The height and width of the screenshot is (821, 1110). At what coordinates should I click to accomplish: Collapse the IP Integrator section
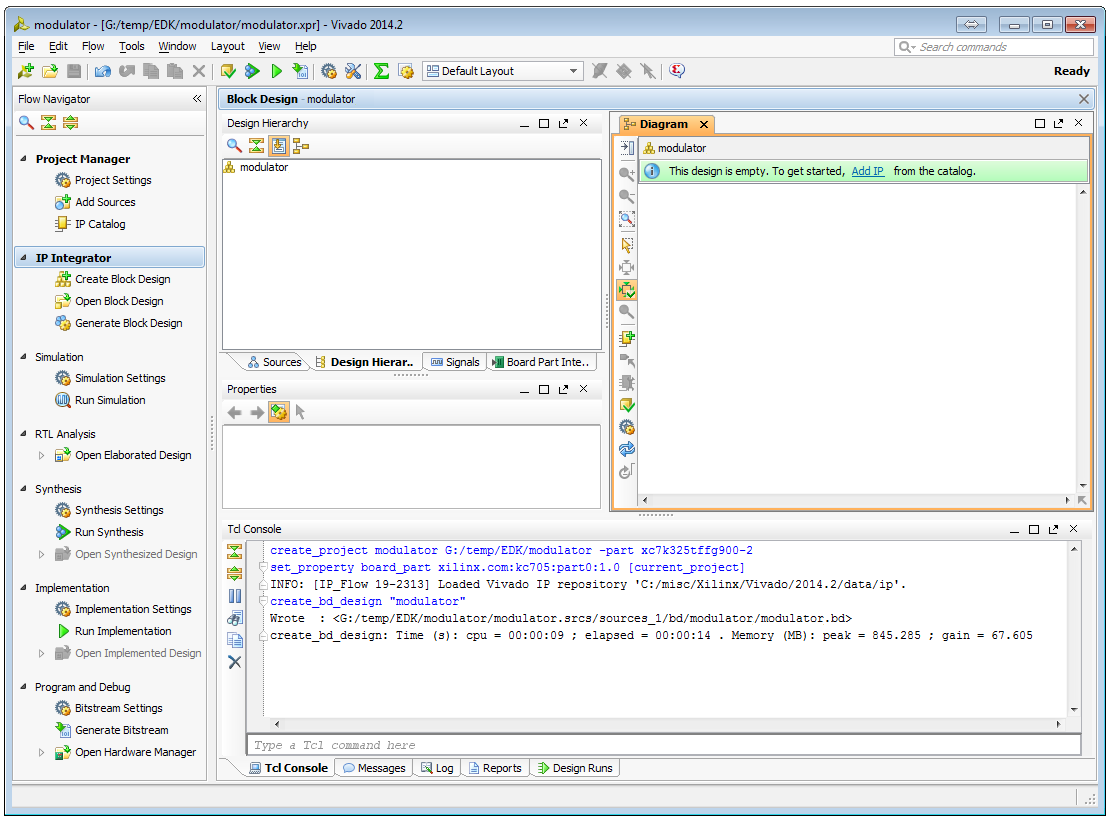[x=23, y=258]
